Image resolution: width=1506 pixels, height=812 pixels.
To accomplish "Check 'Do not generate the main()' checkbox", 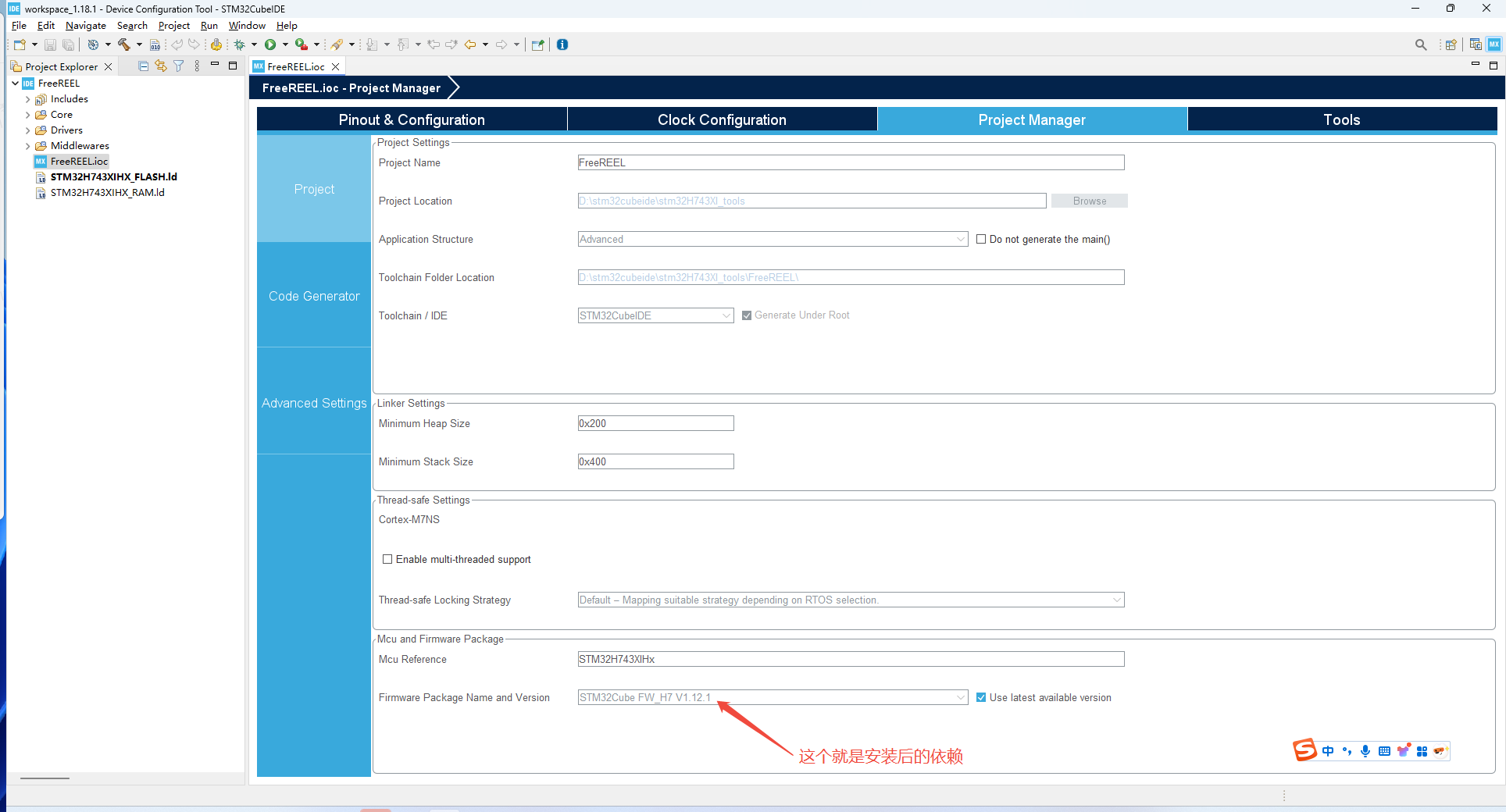I will [x=981, y=240].
